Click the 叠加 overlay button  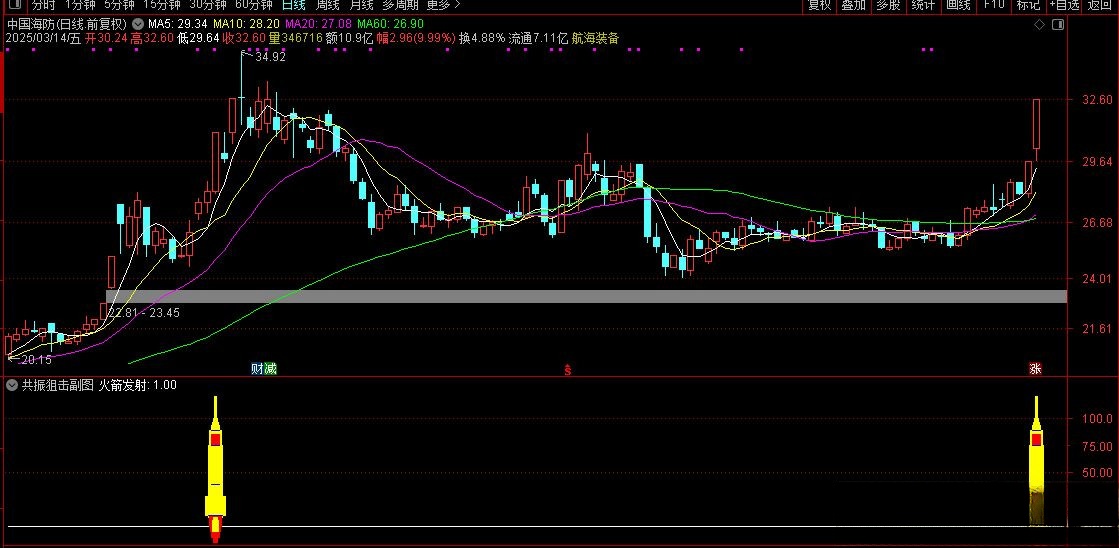853,5
